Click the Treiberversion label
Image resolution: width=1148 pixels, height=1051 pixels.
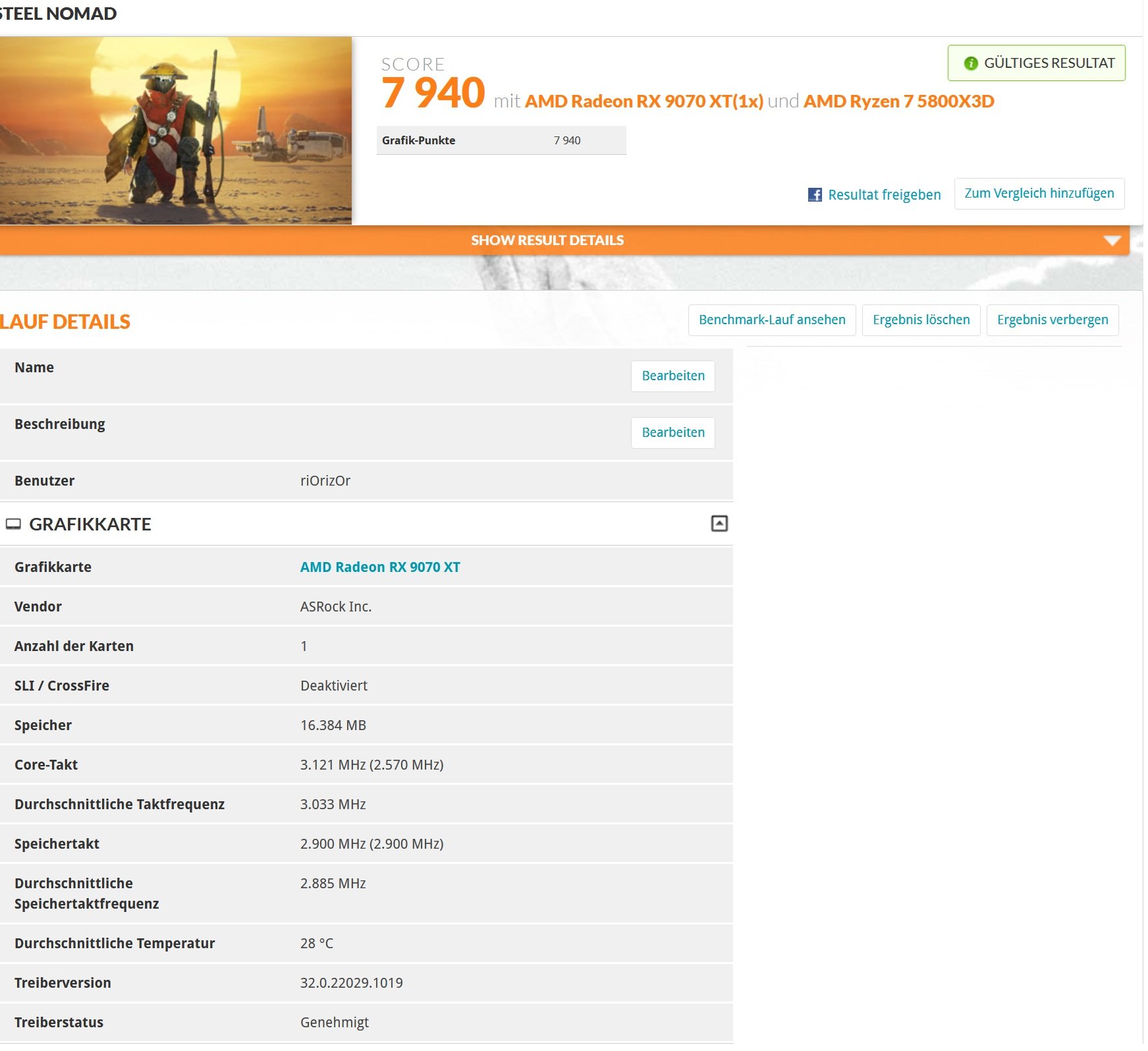click(63, 982)
